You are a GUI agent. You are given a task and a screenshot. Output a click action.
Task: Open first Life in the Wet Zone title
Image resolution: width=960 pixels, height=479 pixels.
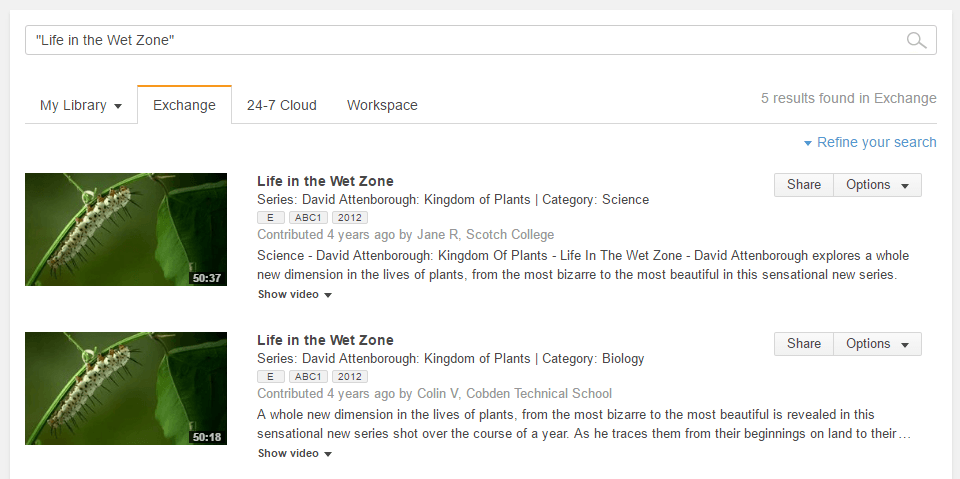coord(325,181)
